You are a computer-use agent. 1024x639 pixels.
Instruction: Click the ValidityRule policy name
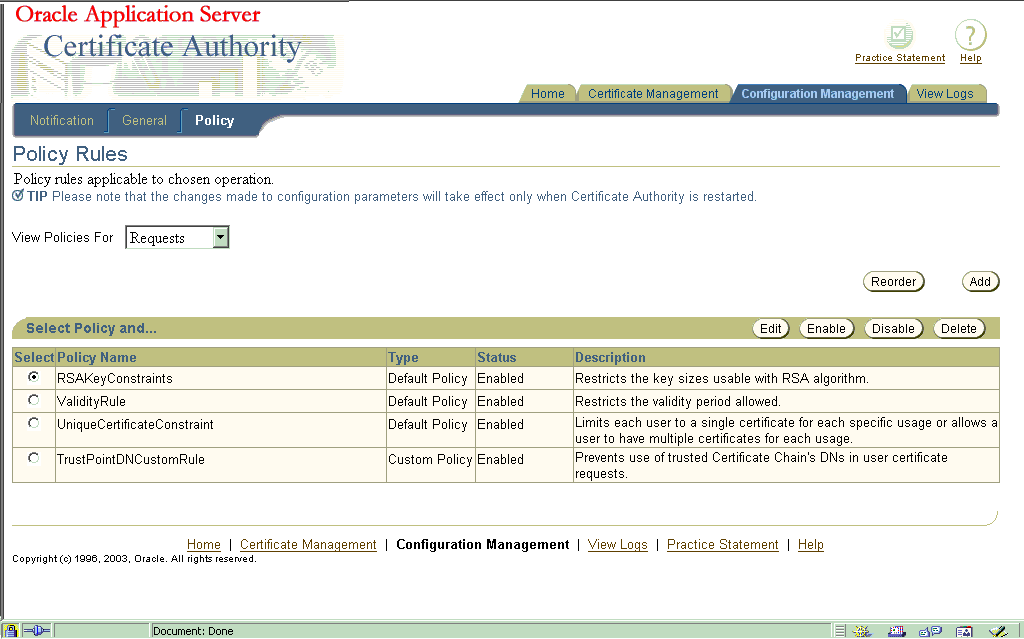point(91,401)
